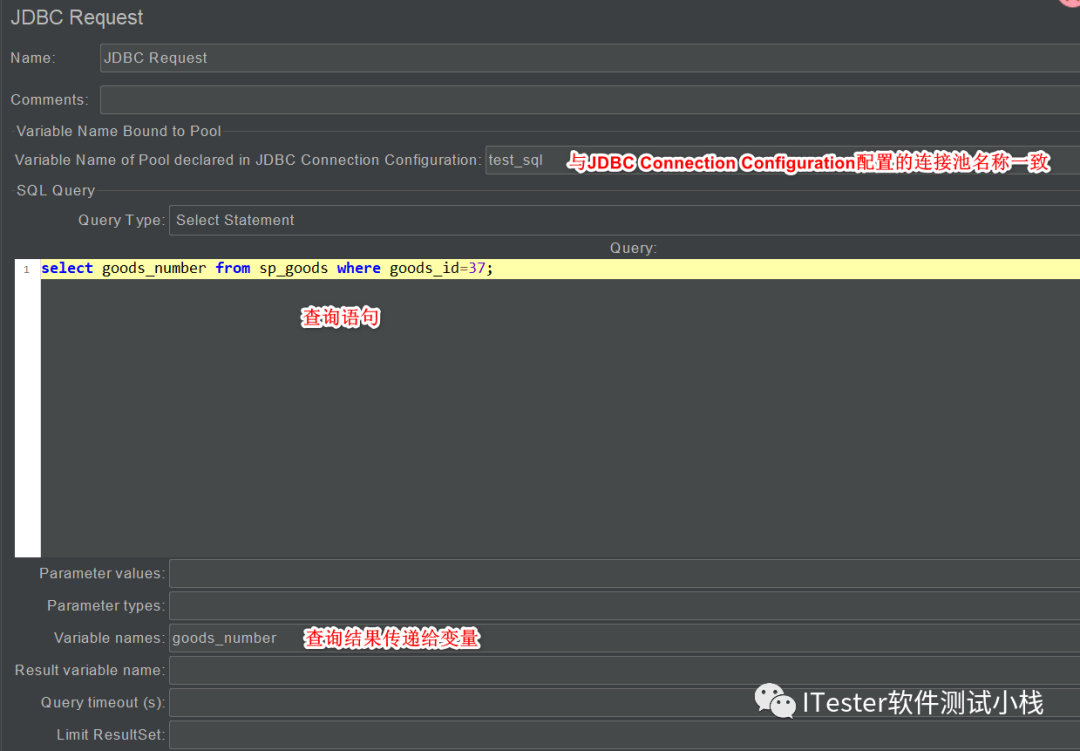
Task: Click the 'from' keyword in the query
Action: tap(233, 268)
